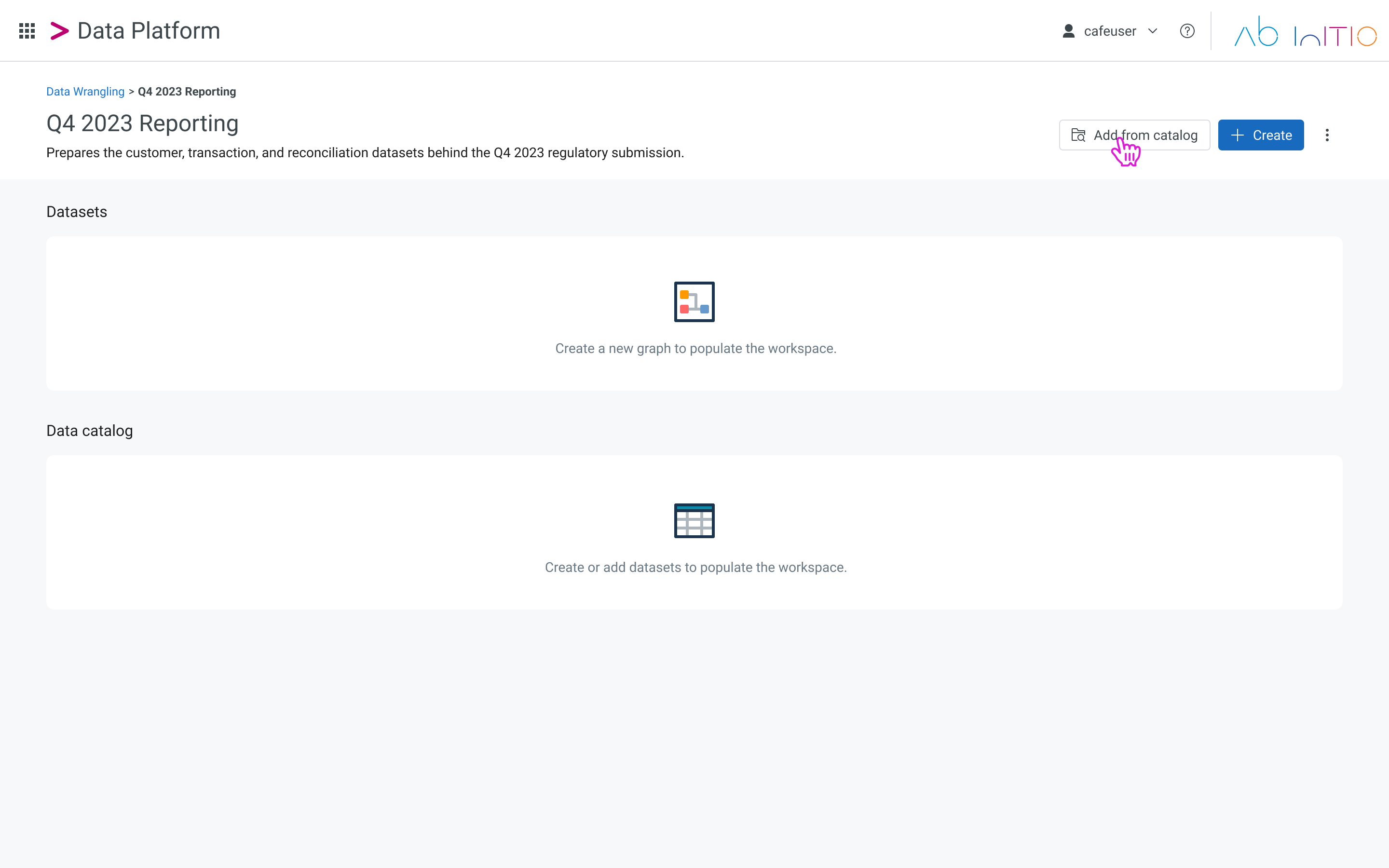Expand the cafeuser account dropdown arrow
1389x868 pixels.
(1153, 31)
